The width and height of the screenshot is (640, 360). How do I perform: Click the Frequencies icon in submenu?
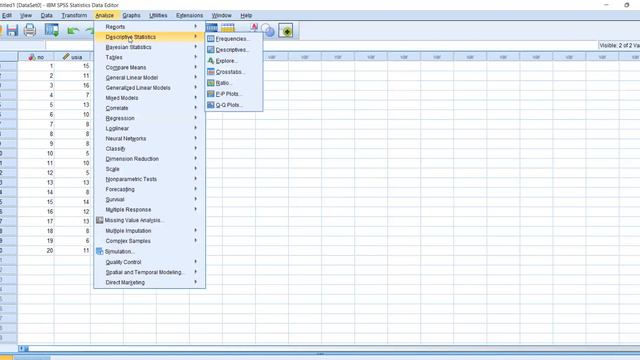click(211, 39)
